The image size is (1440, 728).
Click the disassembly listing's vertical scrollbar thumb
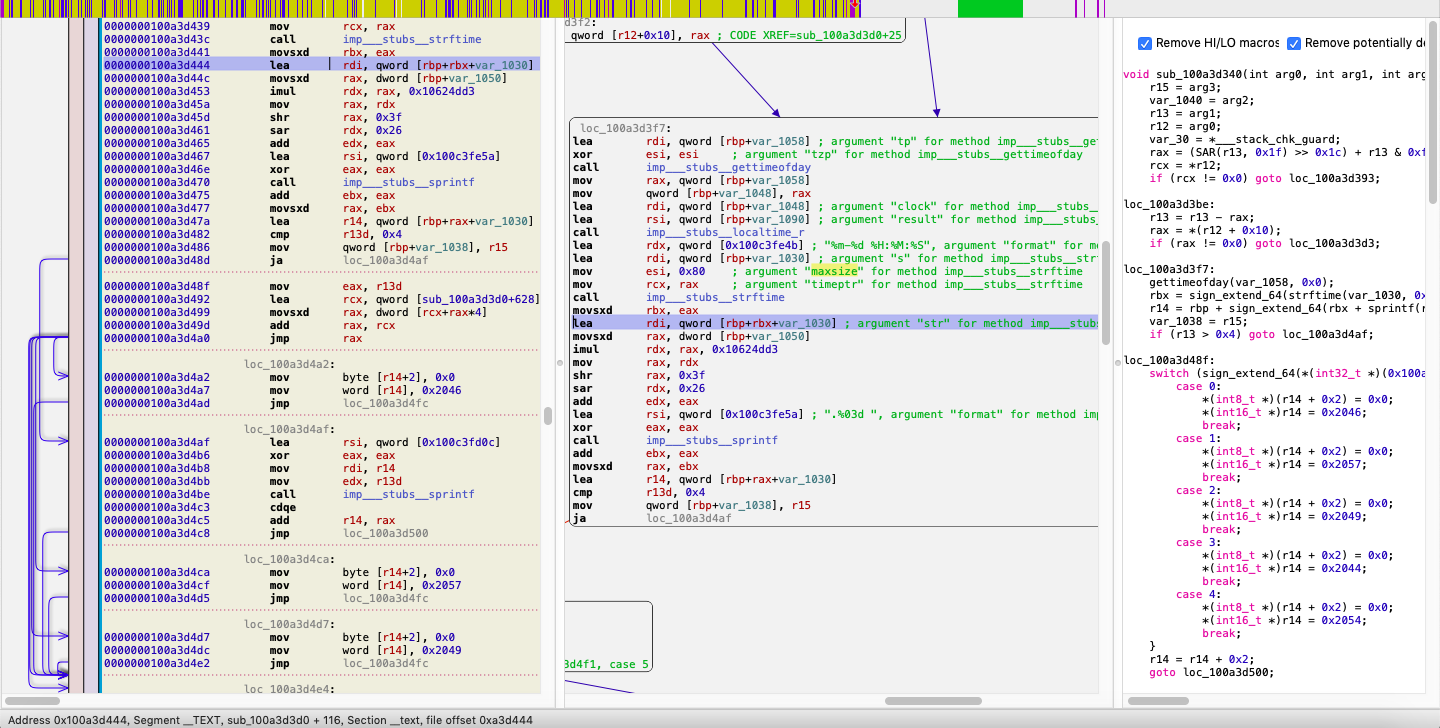click(x=548, y=416)
